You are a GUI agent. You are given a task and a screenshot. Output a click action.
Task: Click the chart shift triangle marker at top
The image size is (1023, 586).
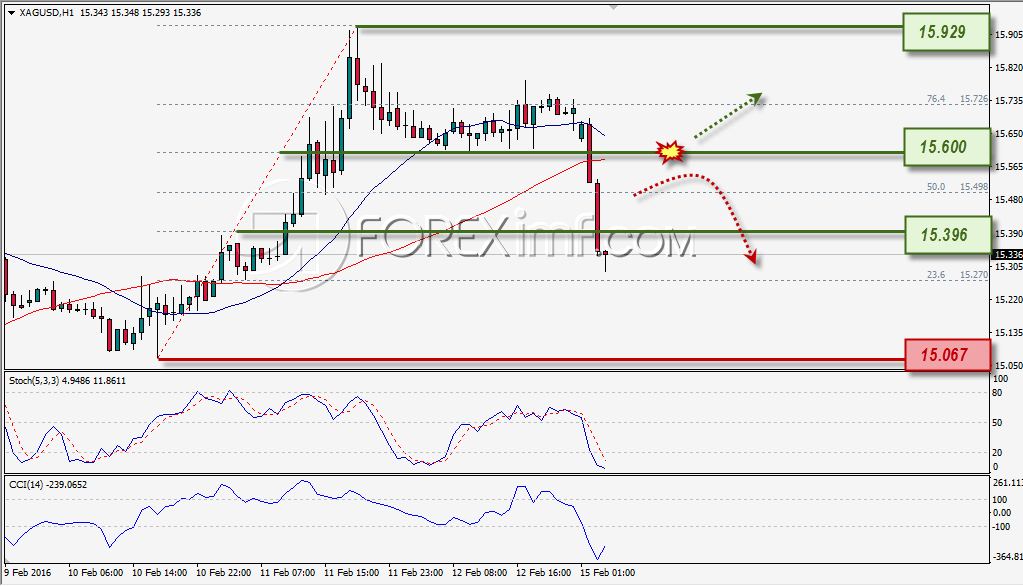pos(613,7)
